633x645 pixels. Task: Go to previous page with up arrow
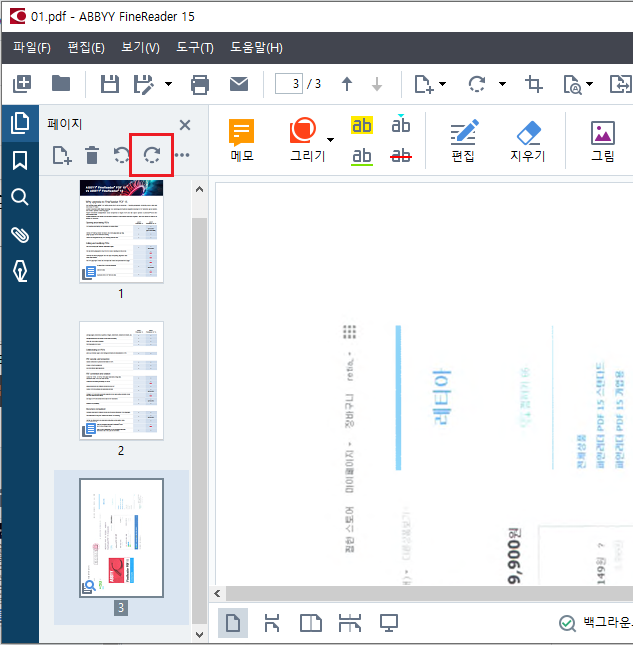(x=347, y=84)
